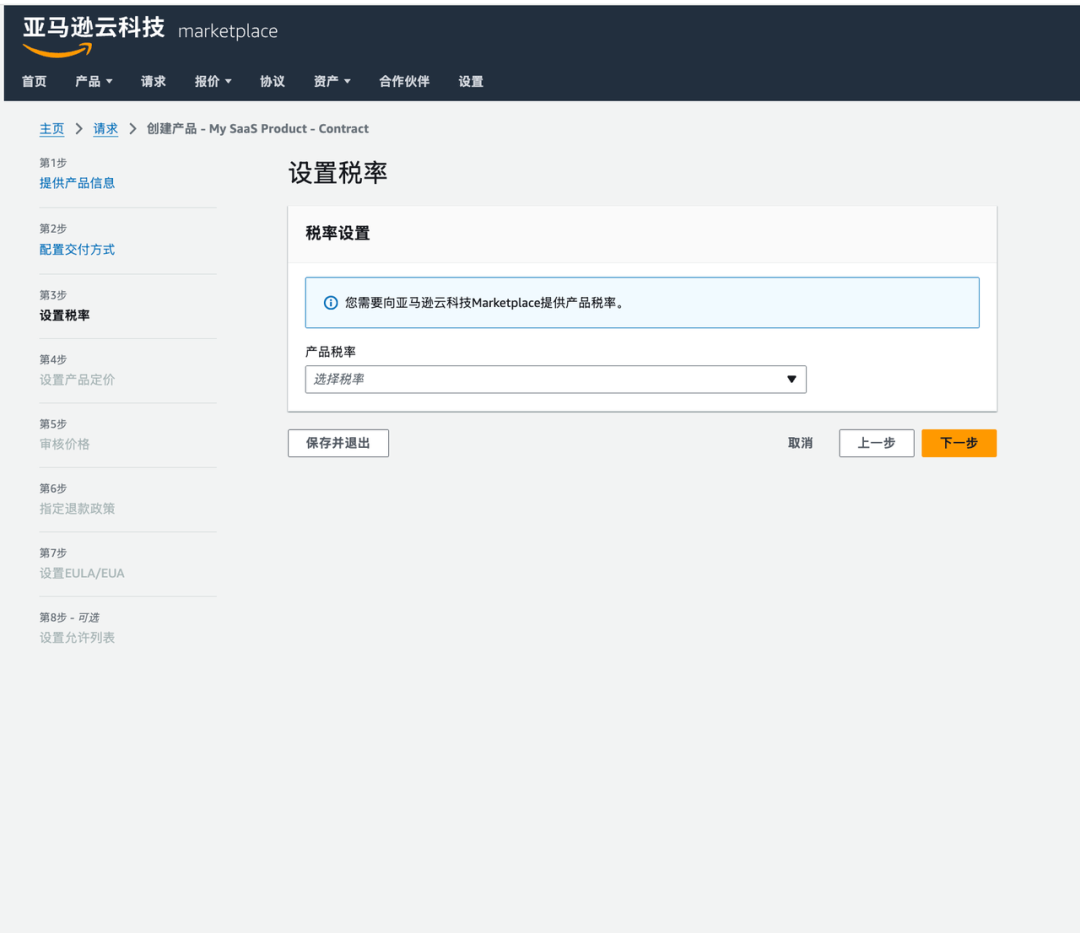Select step 8 设置允许列表
This screenshot has height=933, width=1080.
tap(77, 638)
